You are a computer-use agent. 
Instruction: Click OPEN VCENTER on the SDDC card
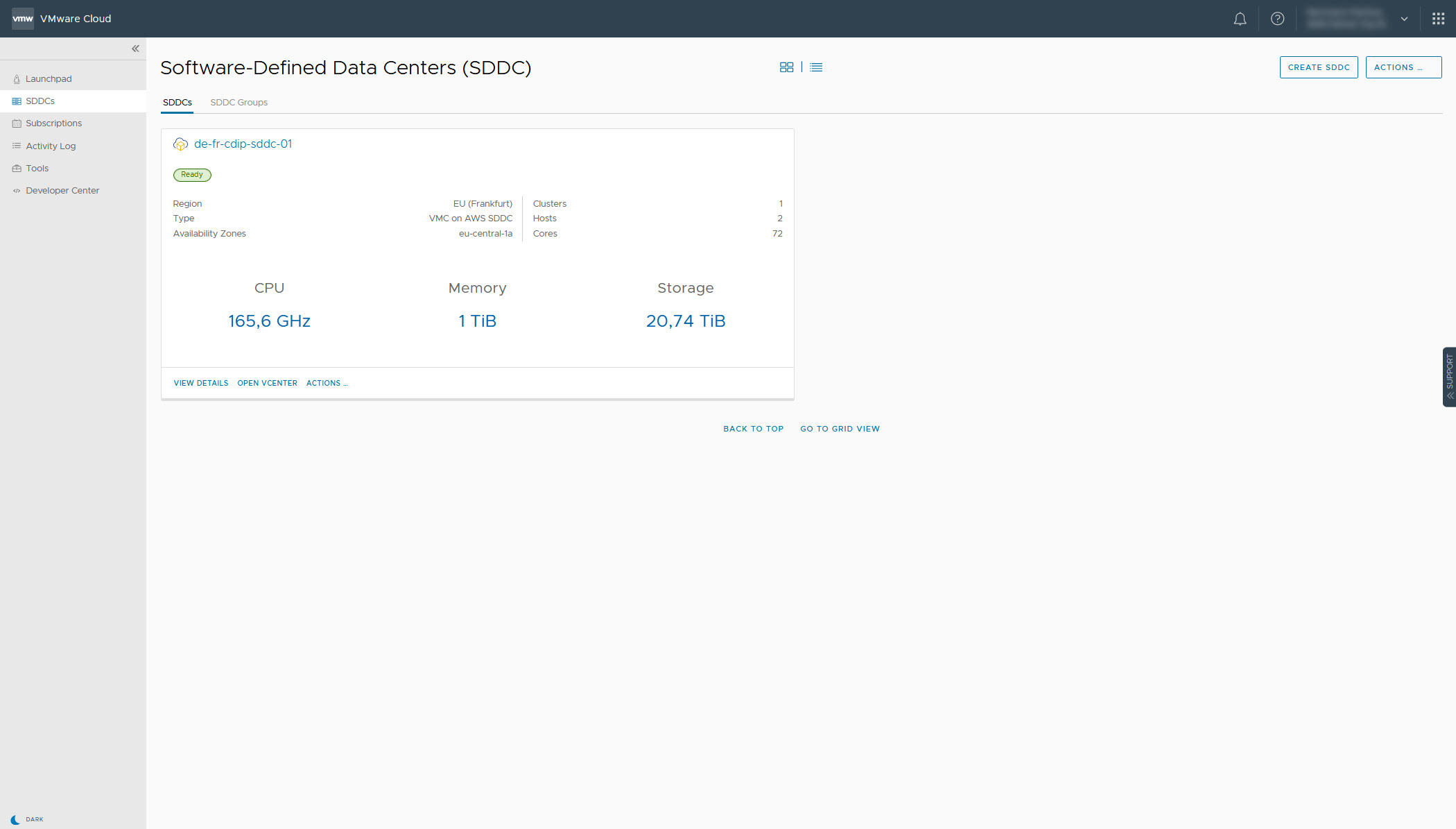point(268,383)
